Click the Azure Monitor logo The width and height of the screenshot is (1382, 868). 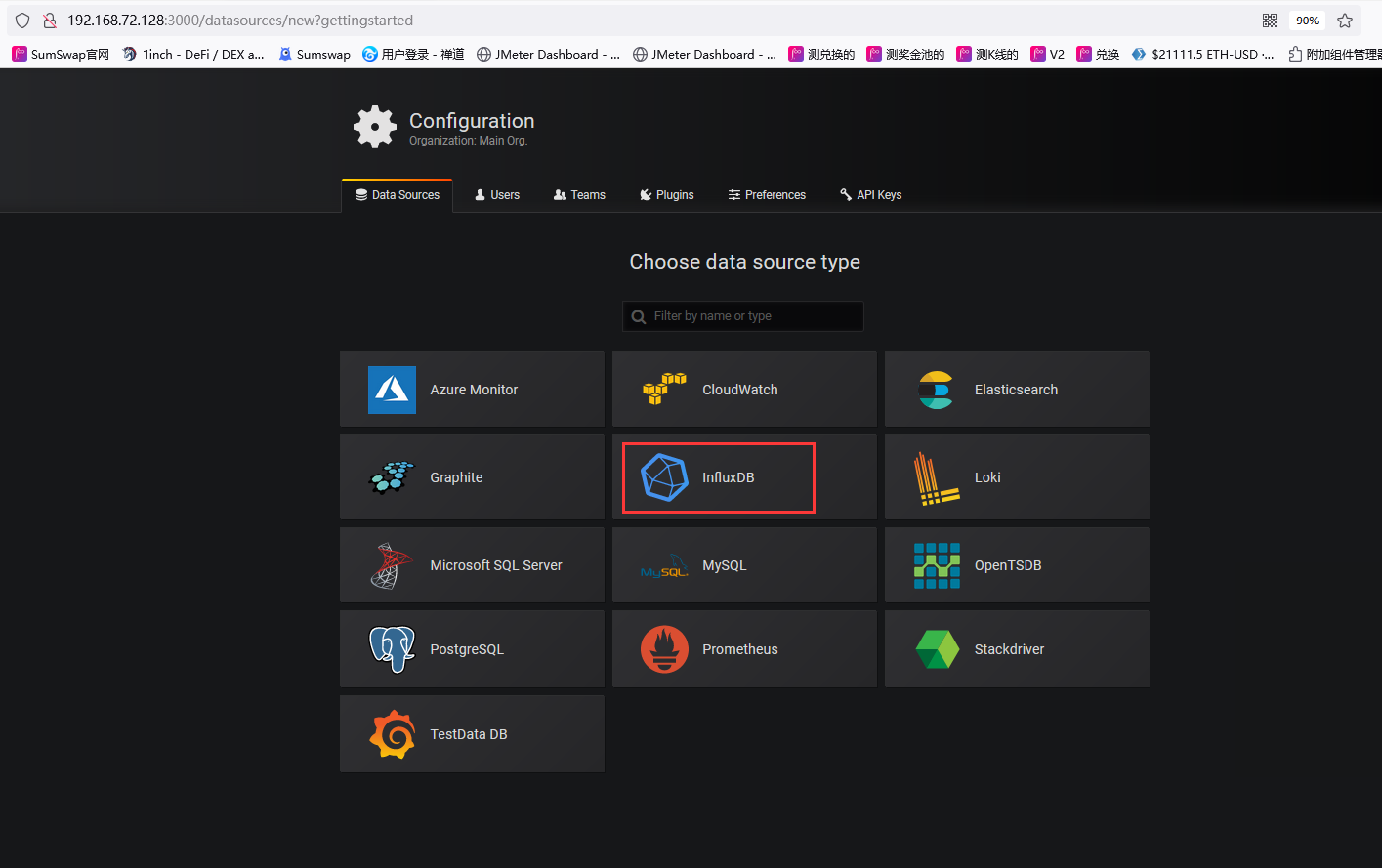coord(392,390)
